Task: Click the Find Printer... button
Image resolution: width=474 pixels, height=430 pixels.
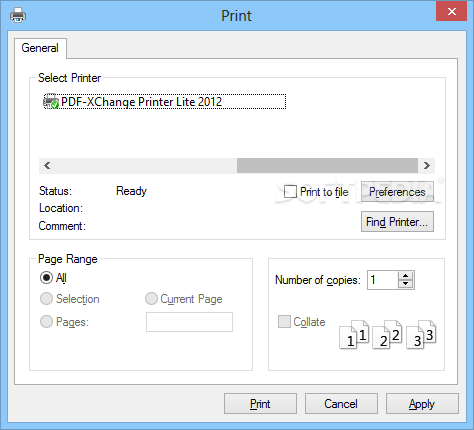Action: click(x=397, y=222)
